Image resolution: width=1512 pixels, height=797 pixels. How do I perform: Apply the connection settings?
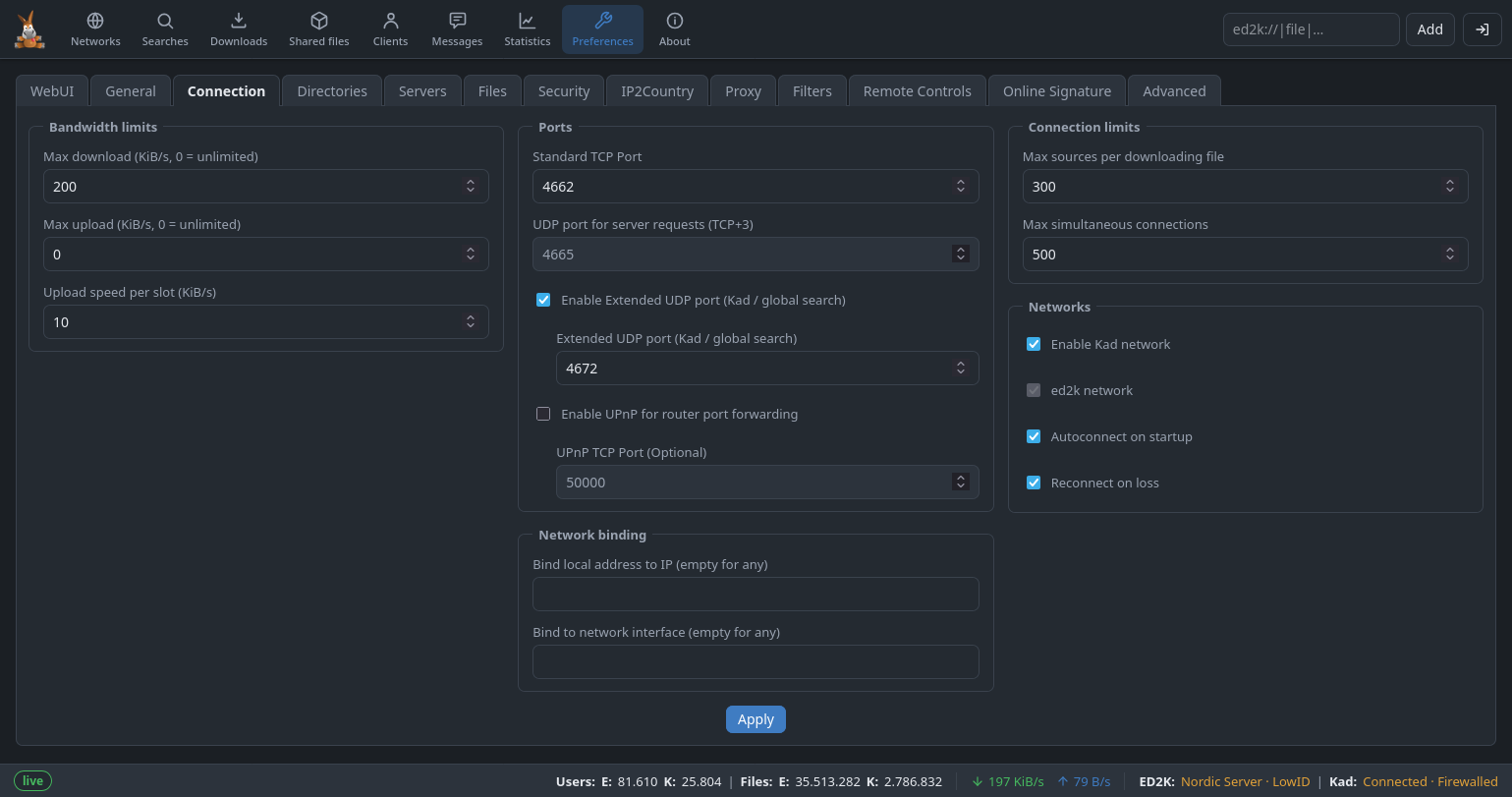(756, 719)
